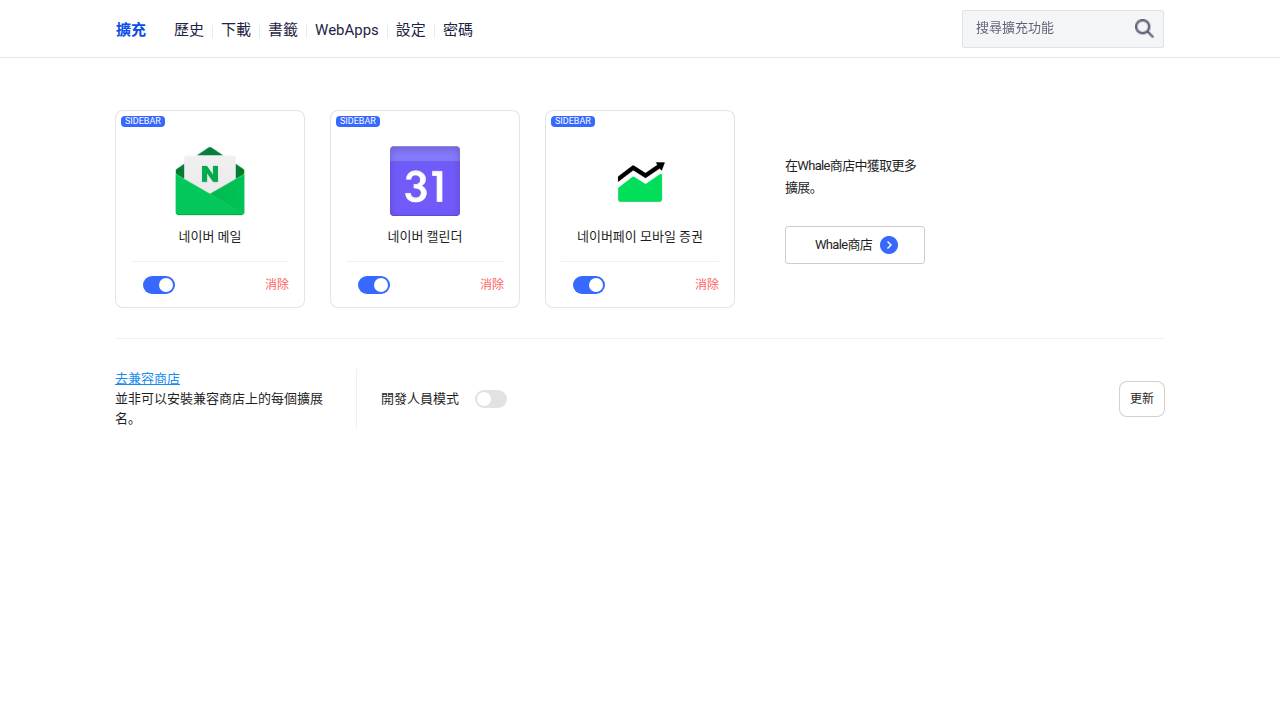Viewport: 1280px width, 720px height.
Task: Go to the 密碼 passwords tab
Action: click(x=458, y=30)
